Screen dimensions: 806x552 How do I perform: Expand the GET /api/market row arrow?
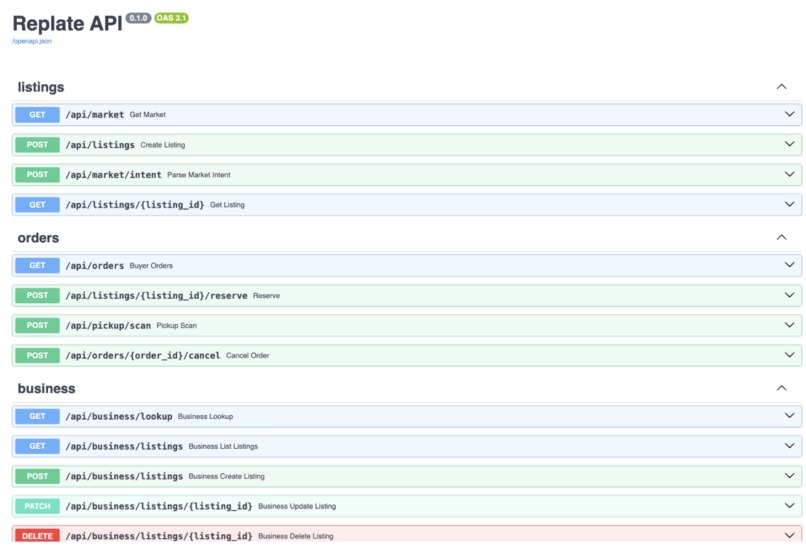tap(790, 114)
